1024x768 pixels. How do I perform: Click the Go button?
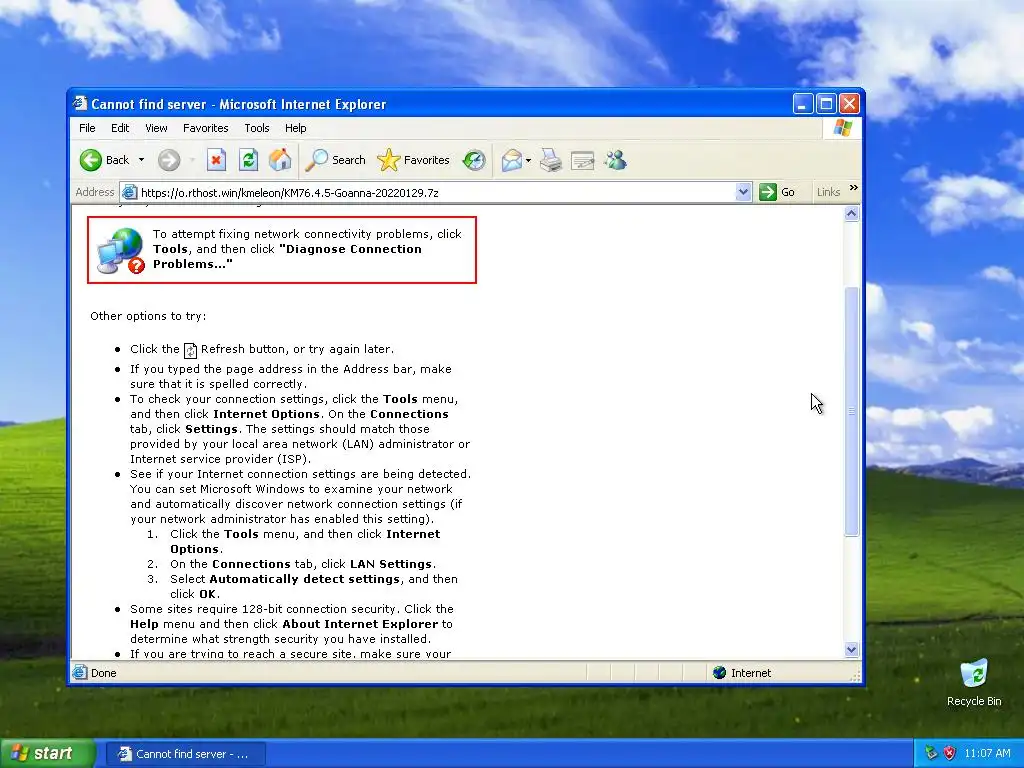coord(777,192)
